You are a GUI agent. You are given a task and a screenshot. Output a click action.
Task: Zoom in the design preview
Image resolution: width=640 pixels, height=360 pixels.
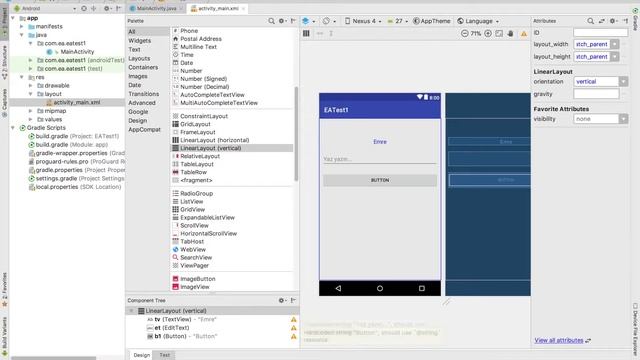(488, 33)
